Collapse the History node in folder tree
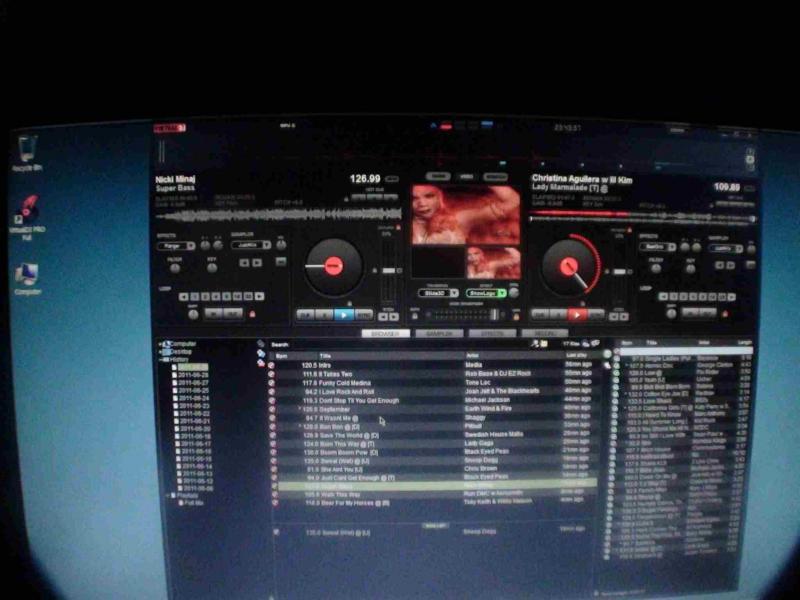This screenshot has width=800, height=600. pos(161,360)
